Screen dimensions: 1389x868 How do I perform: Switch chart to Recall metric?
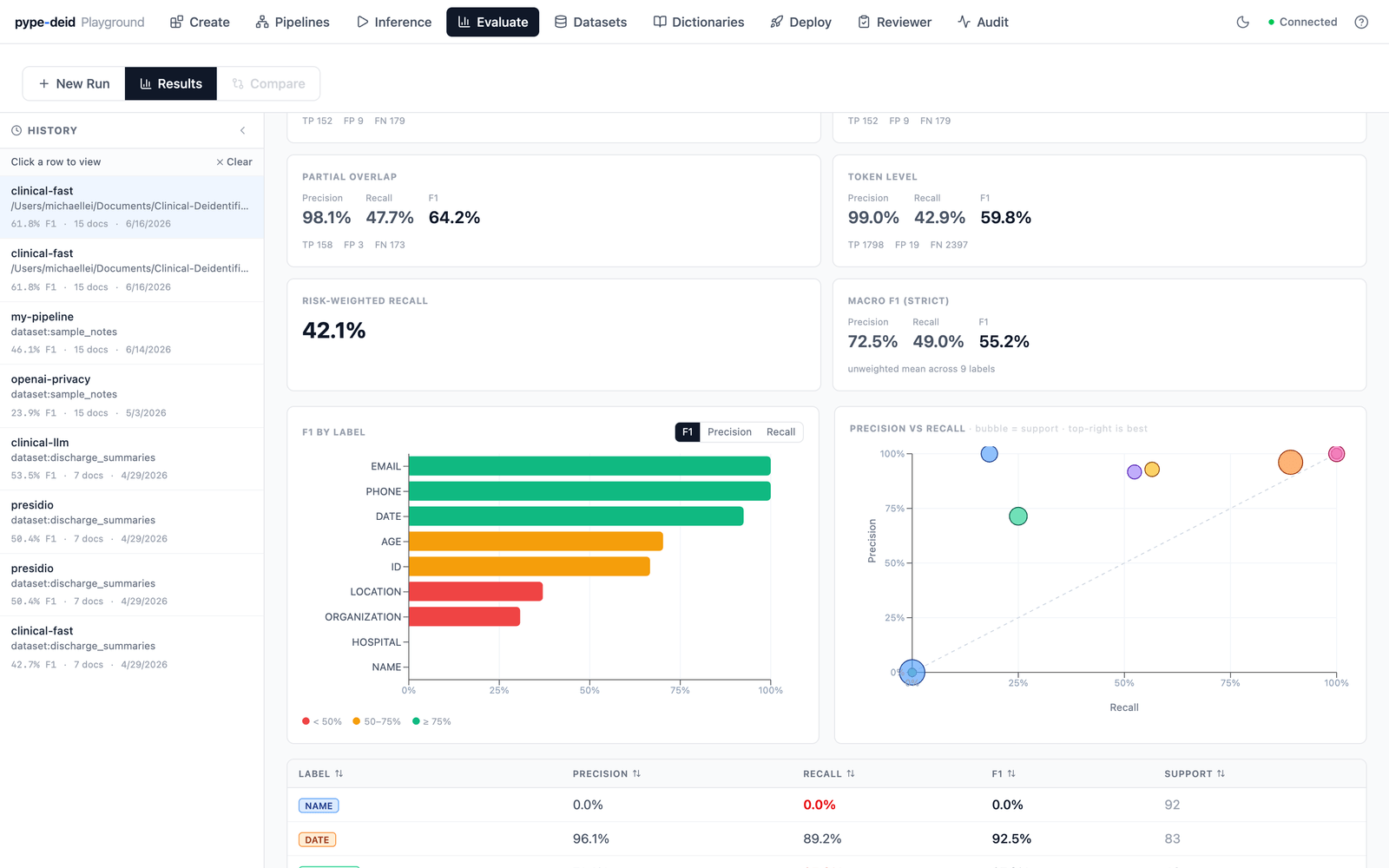point(780,432)
